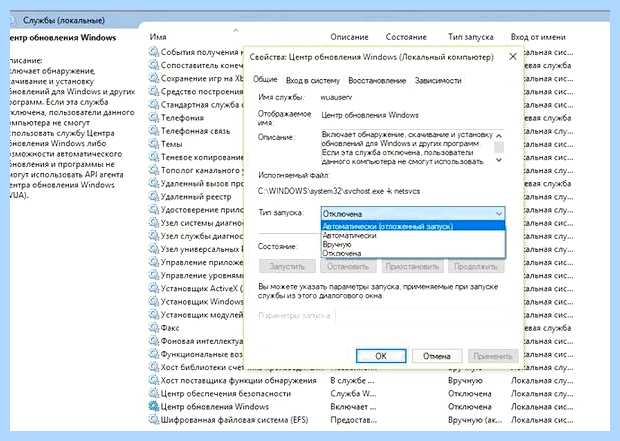Click the Применить button

(x=493, y=356)
